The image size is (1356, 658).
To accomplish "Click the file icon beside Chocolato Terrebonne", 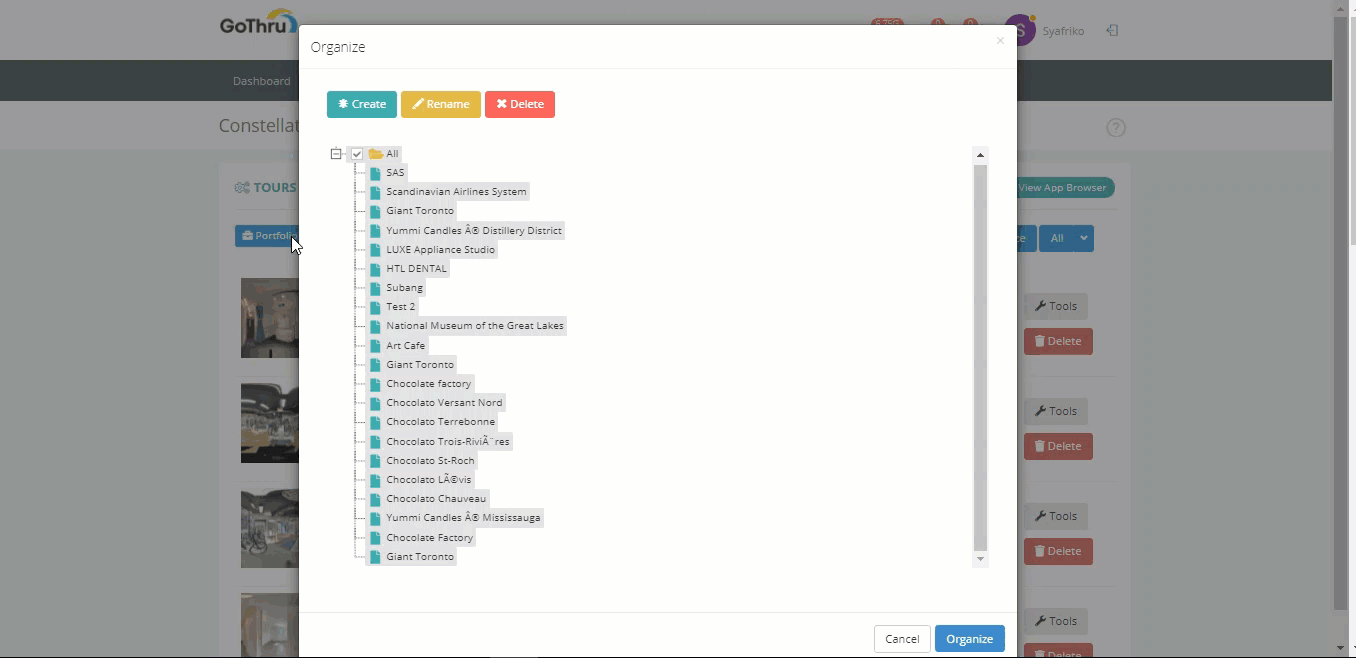I will click(375, 422).
